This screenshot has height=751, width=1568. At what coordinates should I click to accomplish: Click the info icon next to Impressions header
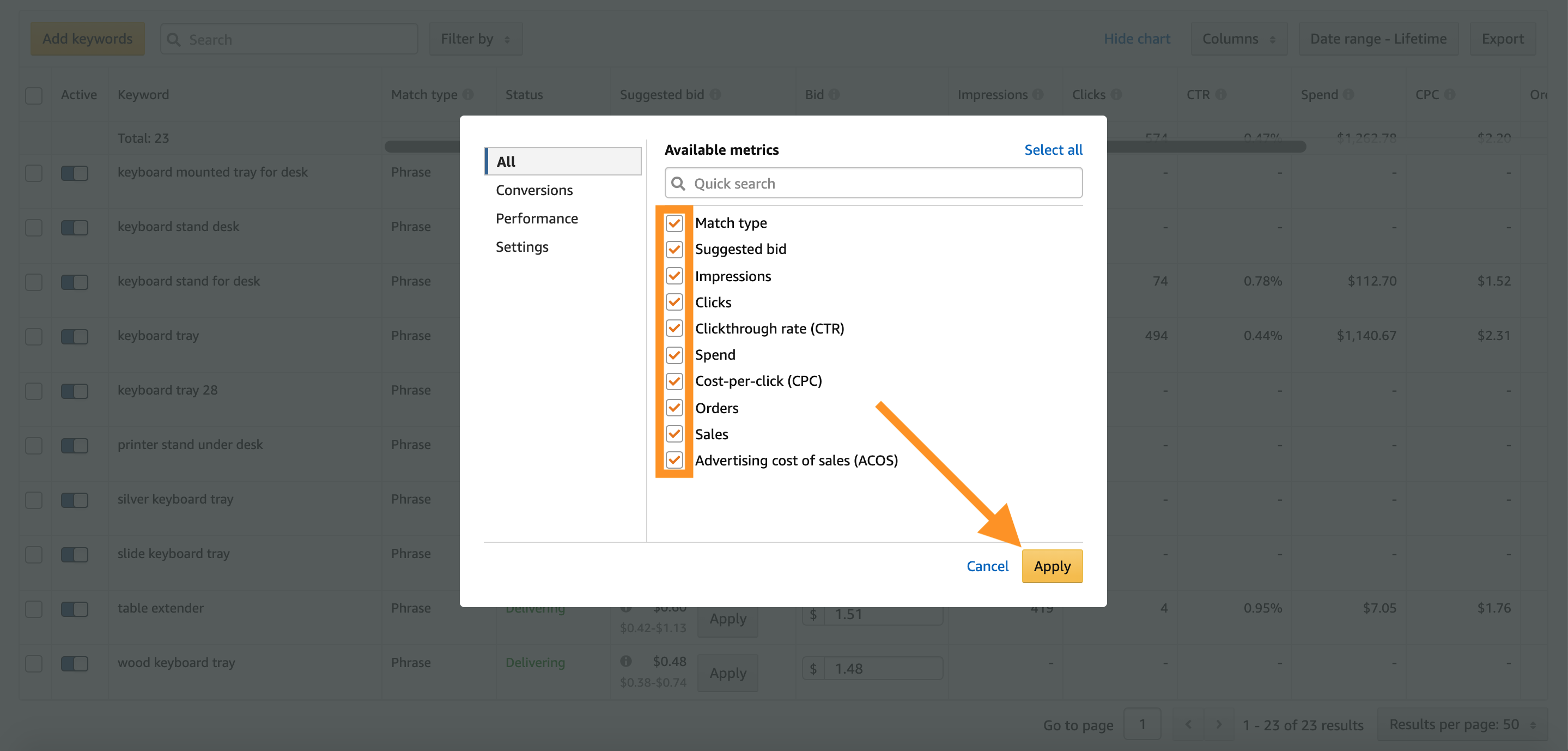click(x=1038, y=94)
